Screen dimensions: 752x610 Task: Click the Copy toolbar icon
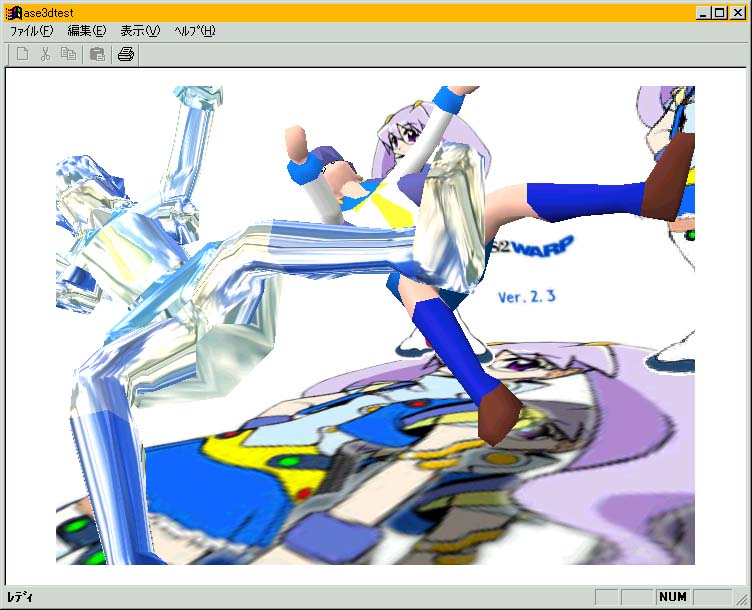[x=69, y=54]
